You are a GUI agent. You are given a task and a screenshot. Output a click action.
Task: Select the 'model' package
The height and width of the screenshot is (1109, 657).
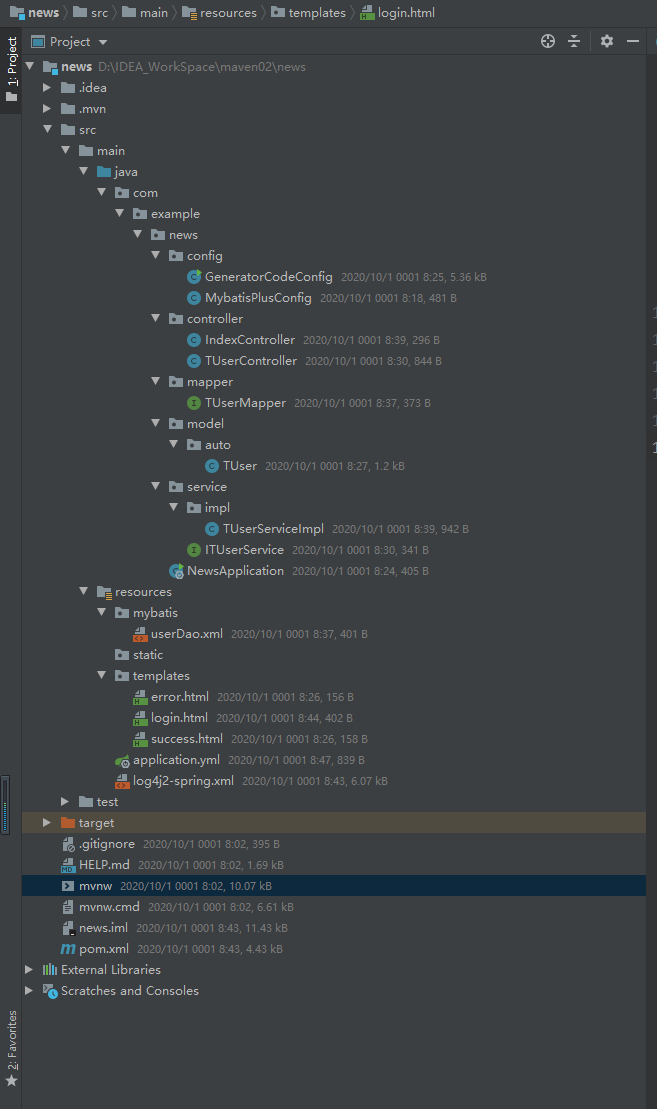[205, 424]
